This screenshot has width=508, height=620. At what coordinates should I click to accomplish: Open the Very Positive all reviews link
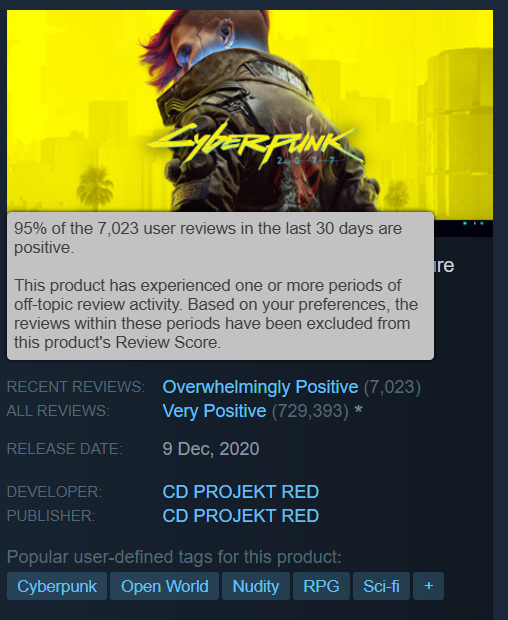(214, 411)
